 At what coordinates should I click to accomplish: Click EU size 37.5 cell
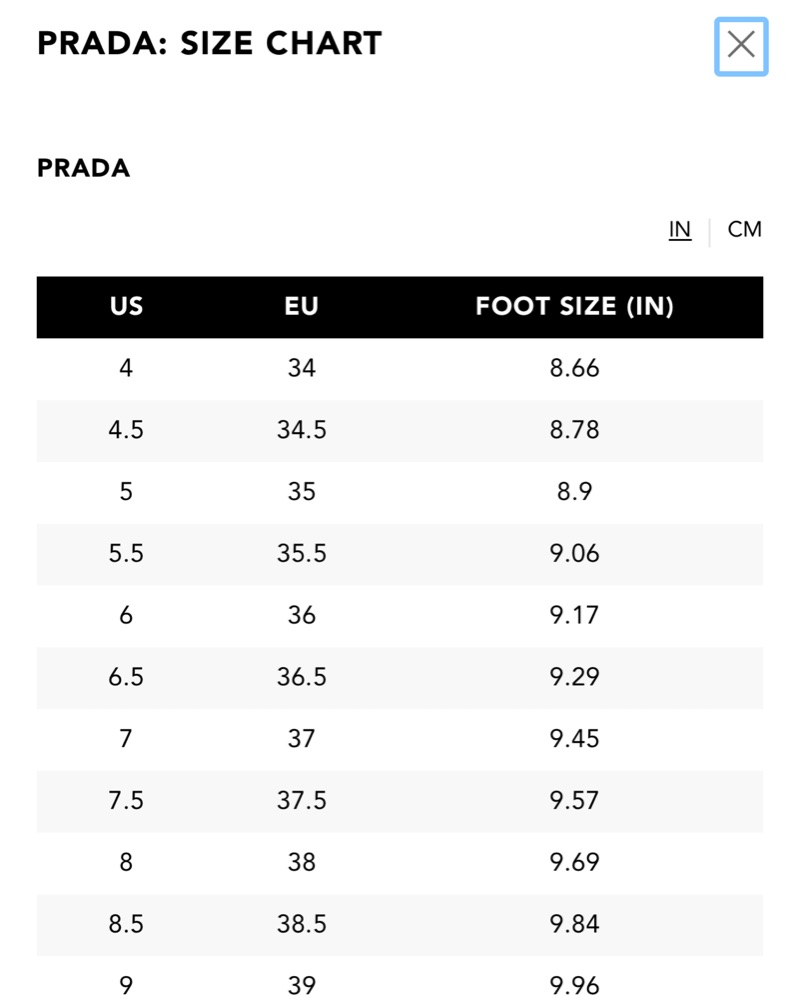click(x=301, y=800)
